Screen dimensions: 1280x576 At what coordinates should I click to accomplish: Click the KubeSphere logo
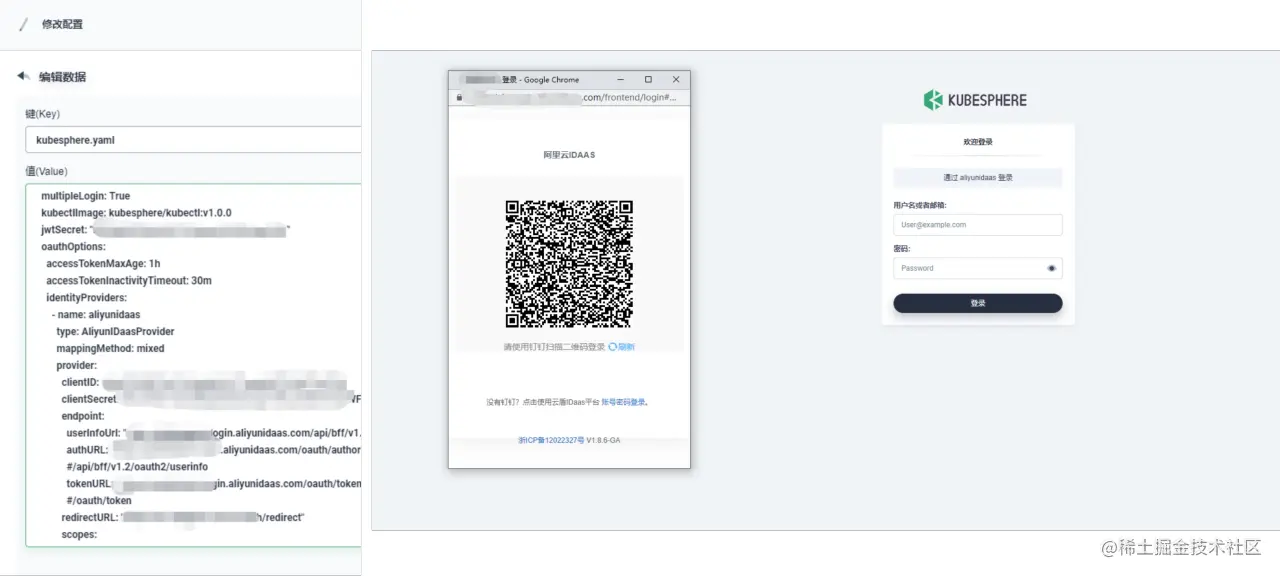[975, 100]
